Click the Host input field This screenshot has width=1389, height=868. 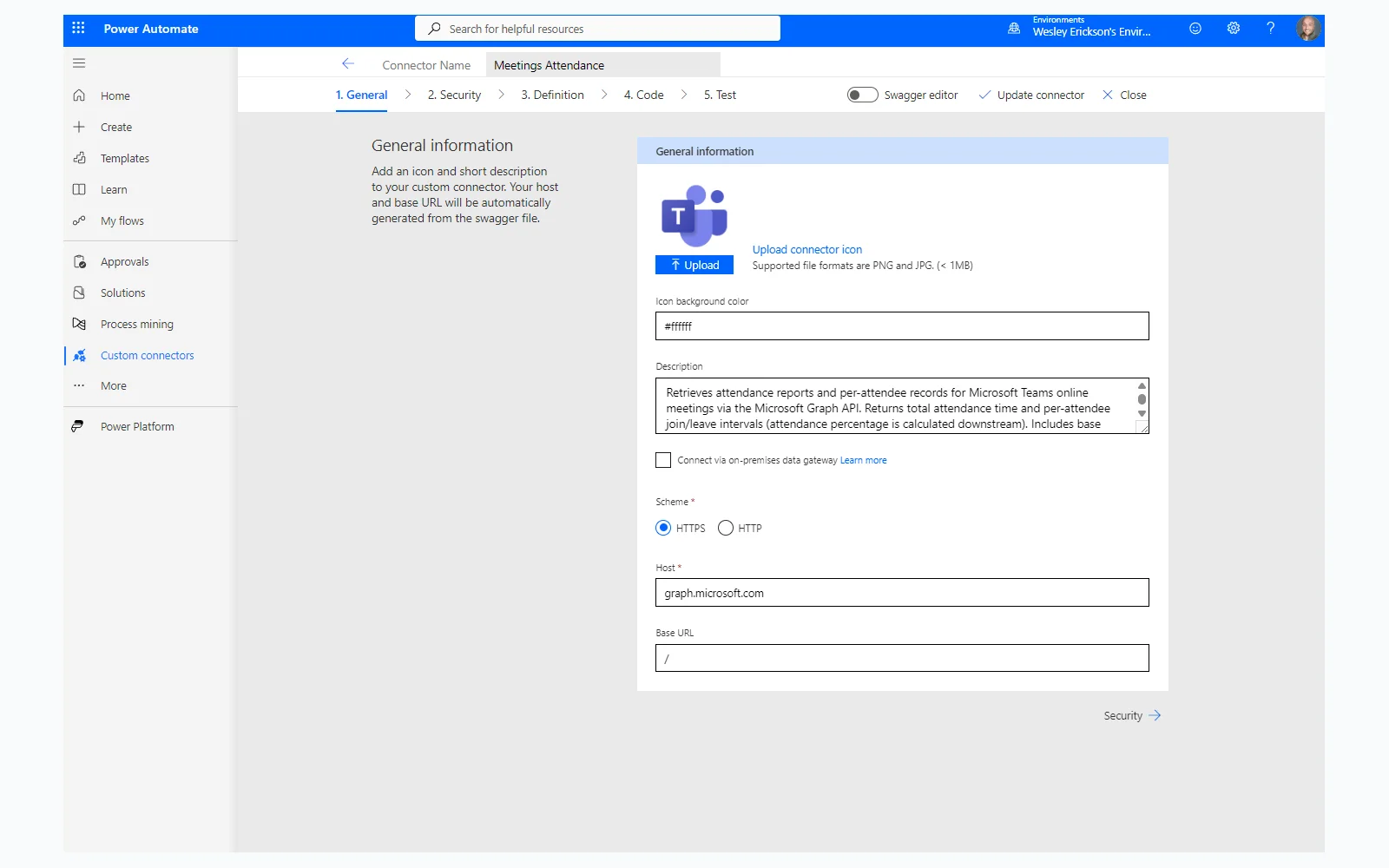(x=902, y=593)
